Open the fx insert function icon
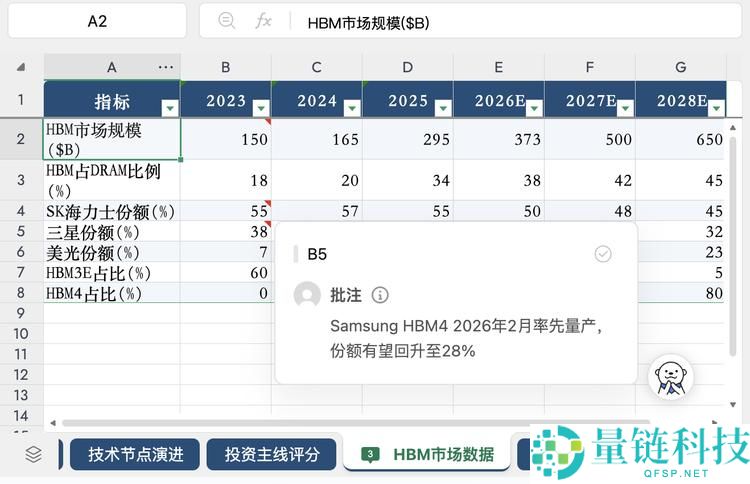Image resolution: width=750 pixels, height=484 pixels. 264,21
